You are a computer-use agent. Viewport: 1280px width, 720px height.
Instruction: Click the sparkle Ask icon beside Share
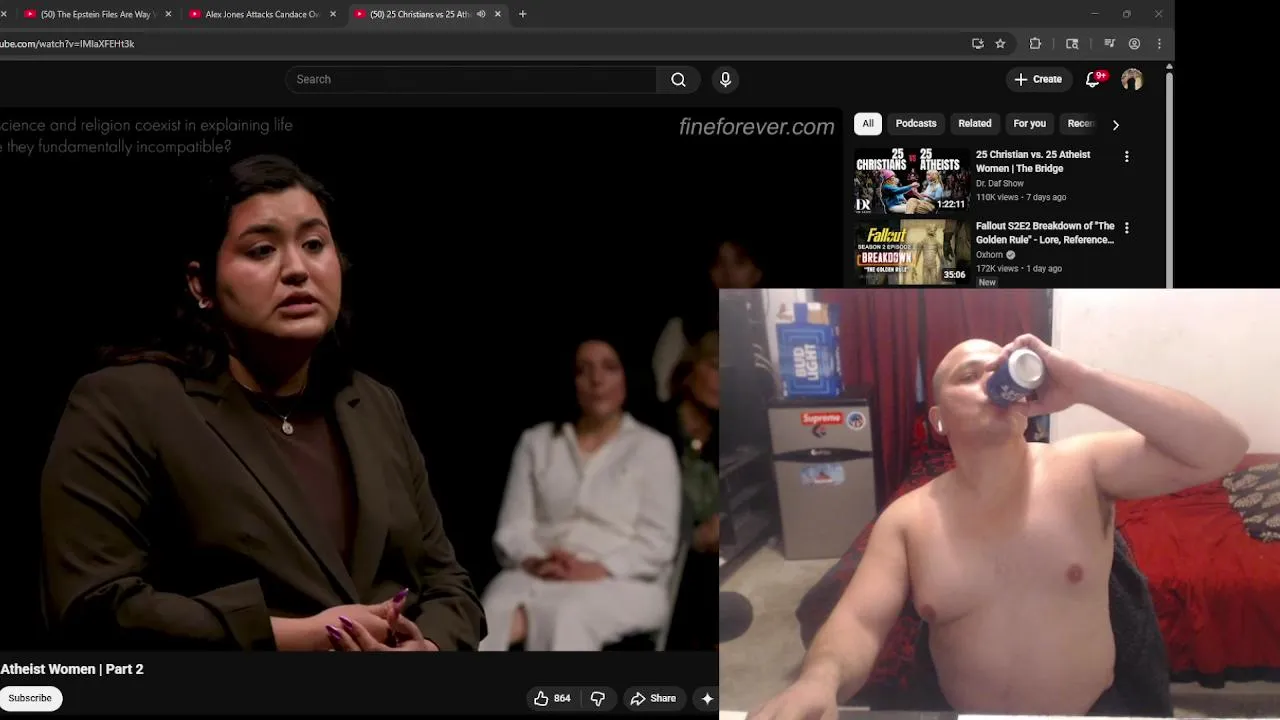pyautogui.click(x=707, y=699)
